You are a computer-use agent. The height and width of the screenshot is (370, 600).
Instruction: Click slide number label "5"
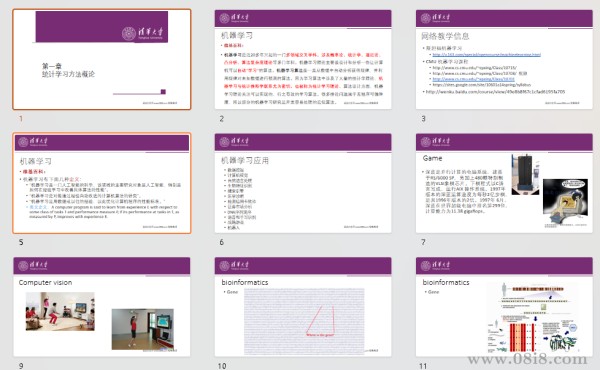tap(21, 242)
